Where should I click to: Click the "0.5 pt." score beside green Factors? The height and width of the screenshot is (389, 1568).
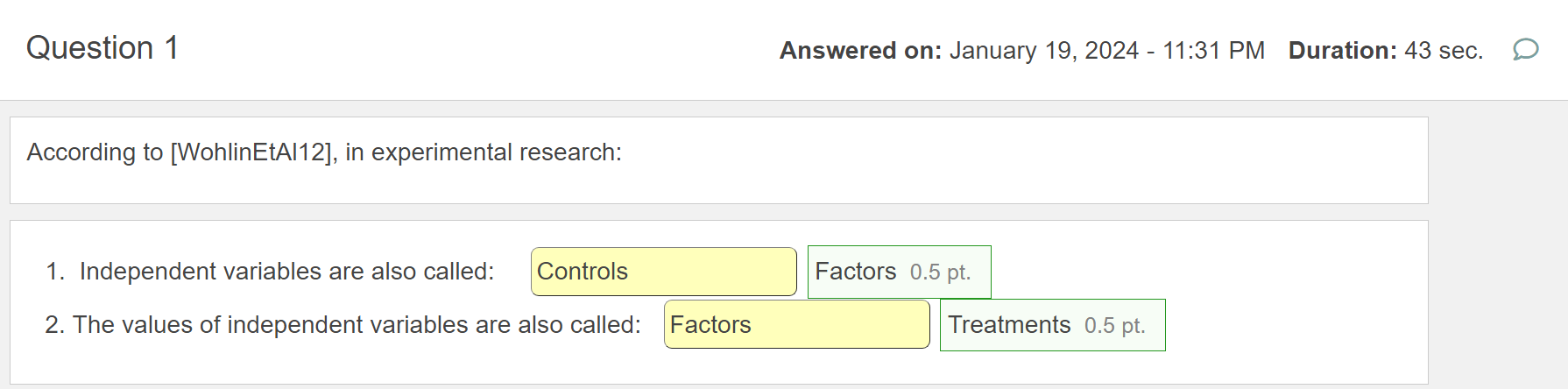(x=940, y=272)
